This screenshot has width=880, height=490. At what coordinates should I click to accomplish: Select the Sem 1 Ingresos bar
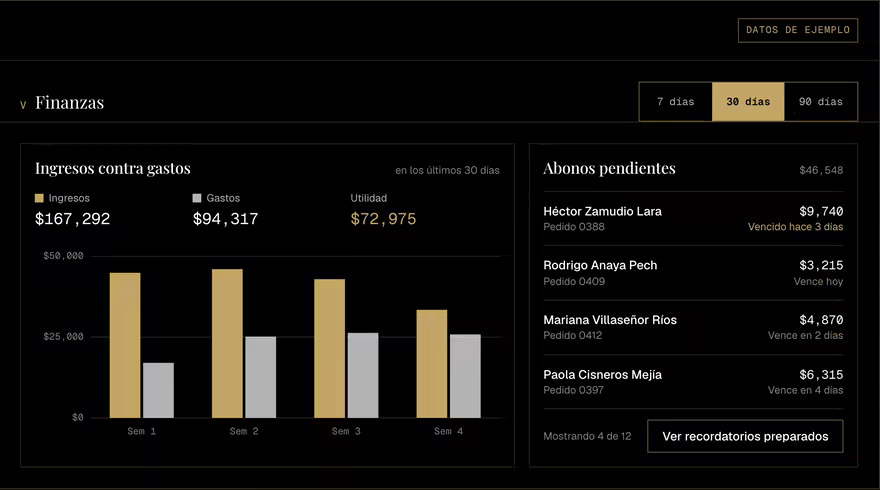[x=125, y=345]
